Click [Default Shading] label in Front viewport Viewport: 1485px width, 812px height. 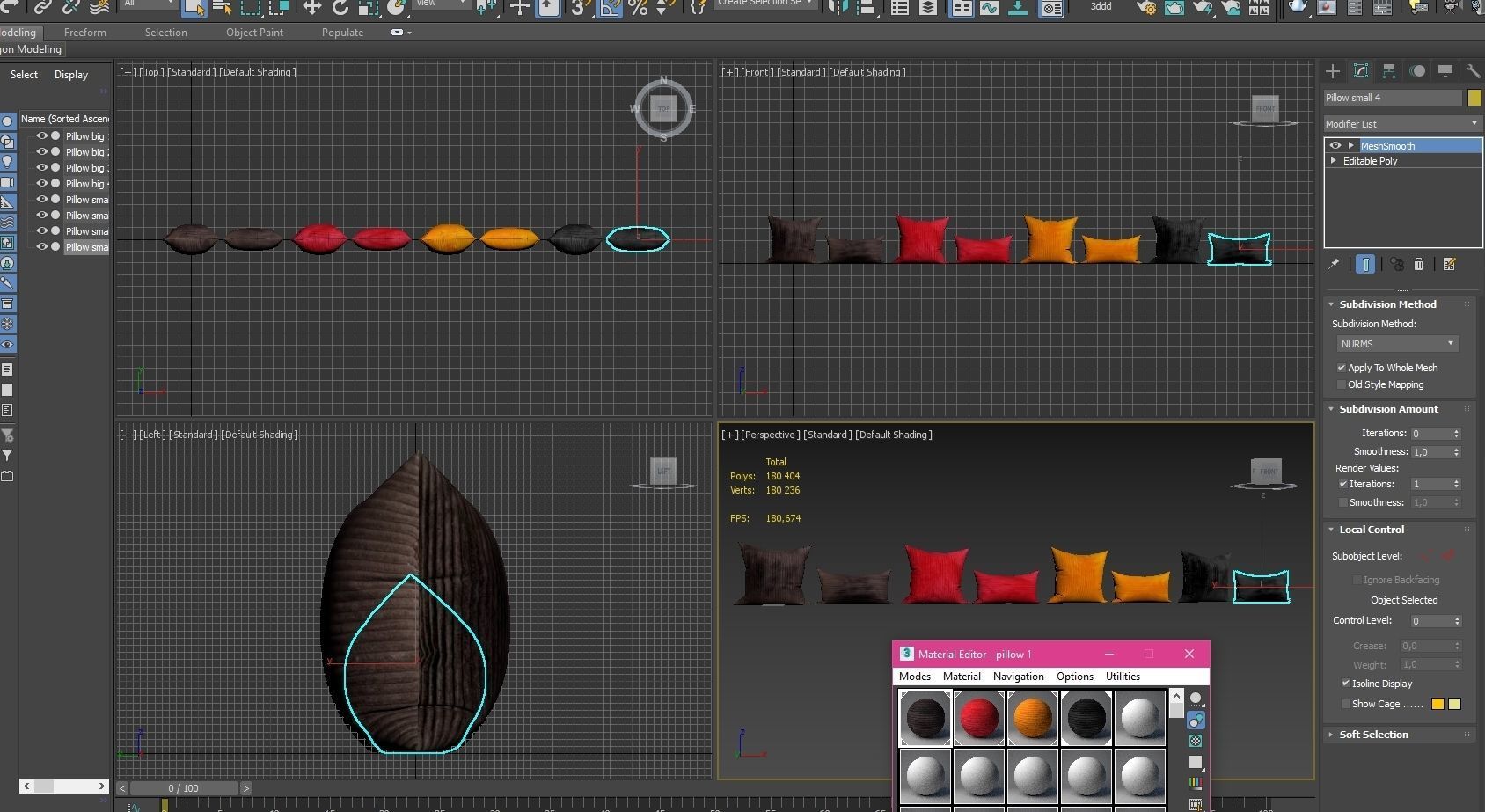pyautogui.click(x=867, y=72)
